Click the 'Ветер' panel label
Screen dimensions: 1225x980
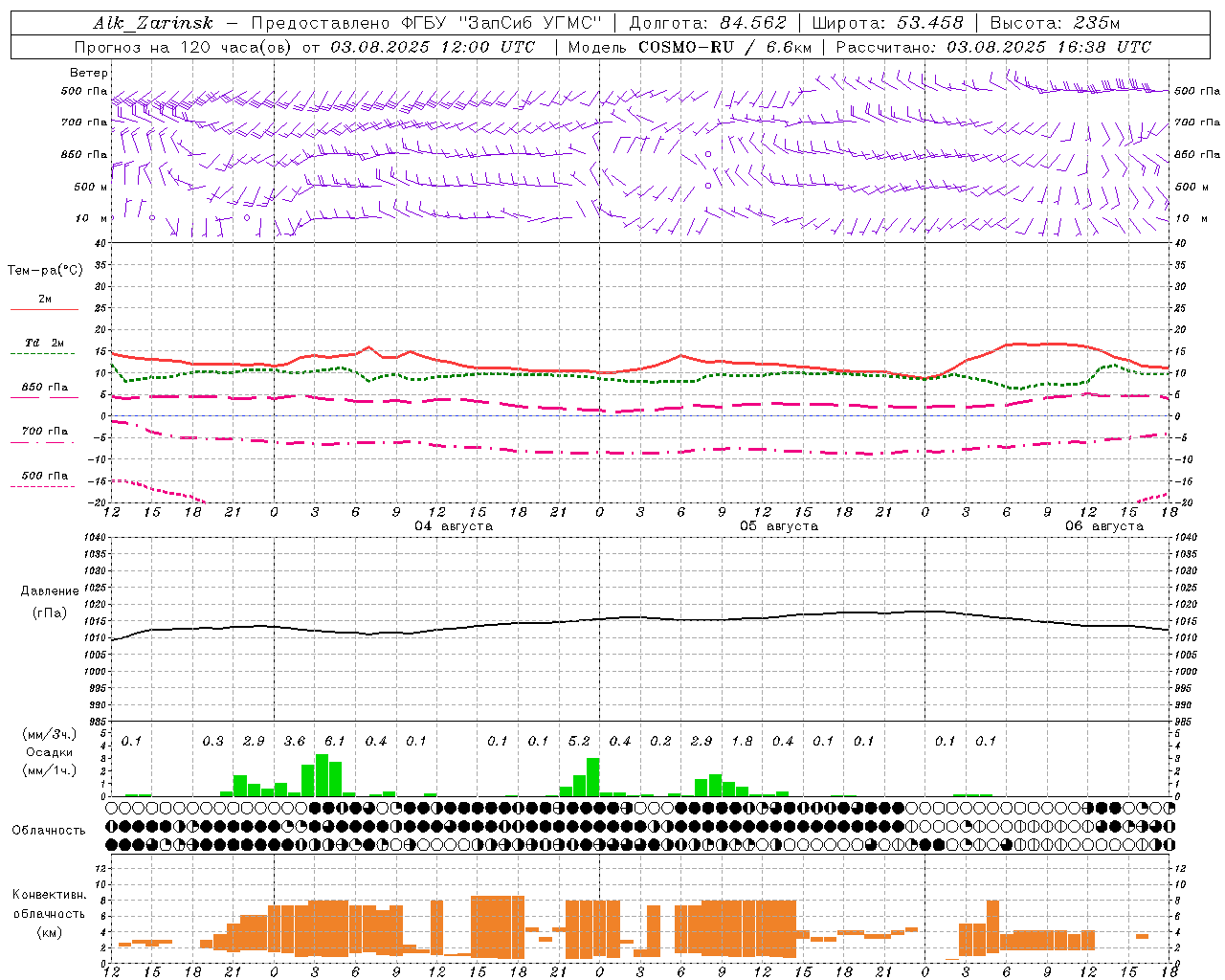pyautogui.click(x=89, y=73)
